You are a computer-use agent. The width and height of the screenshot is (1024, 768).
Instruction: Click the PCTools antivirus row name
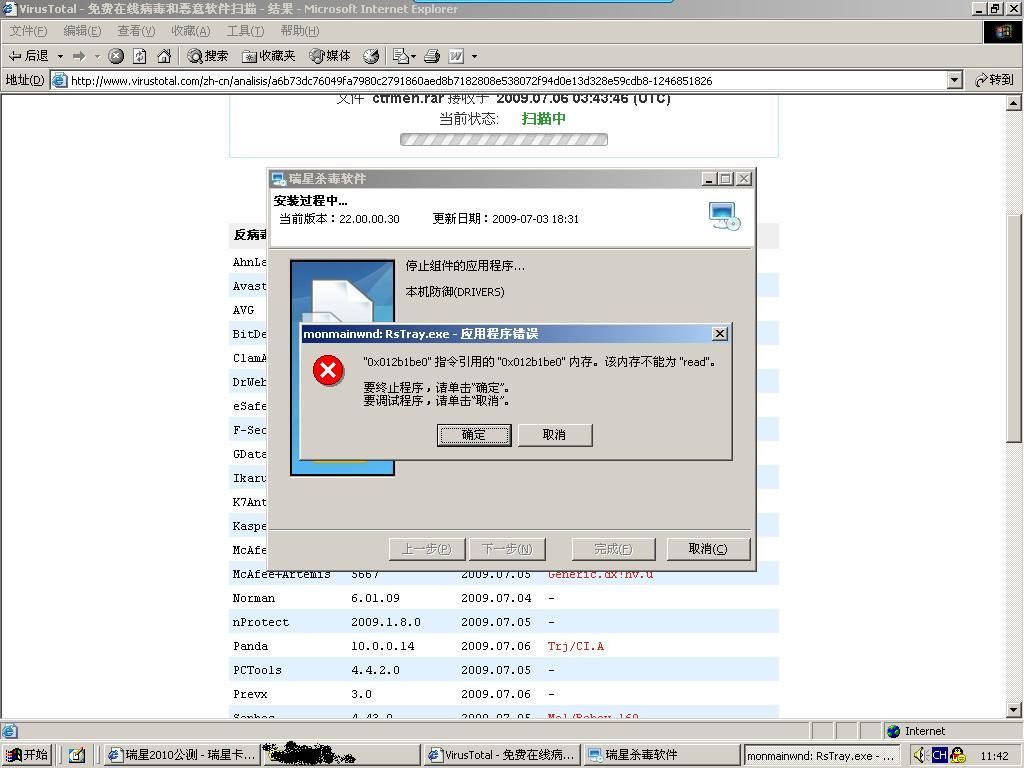pos(257,670)
